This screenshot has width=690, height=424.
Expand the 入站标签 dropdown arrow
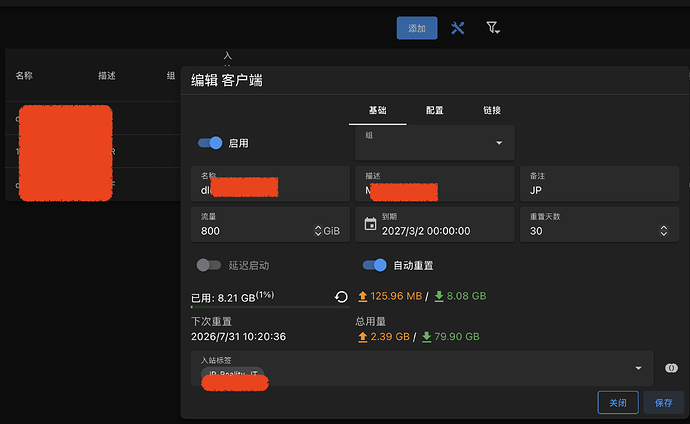(x=638, y=368)
